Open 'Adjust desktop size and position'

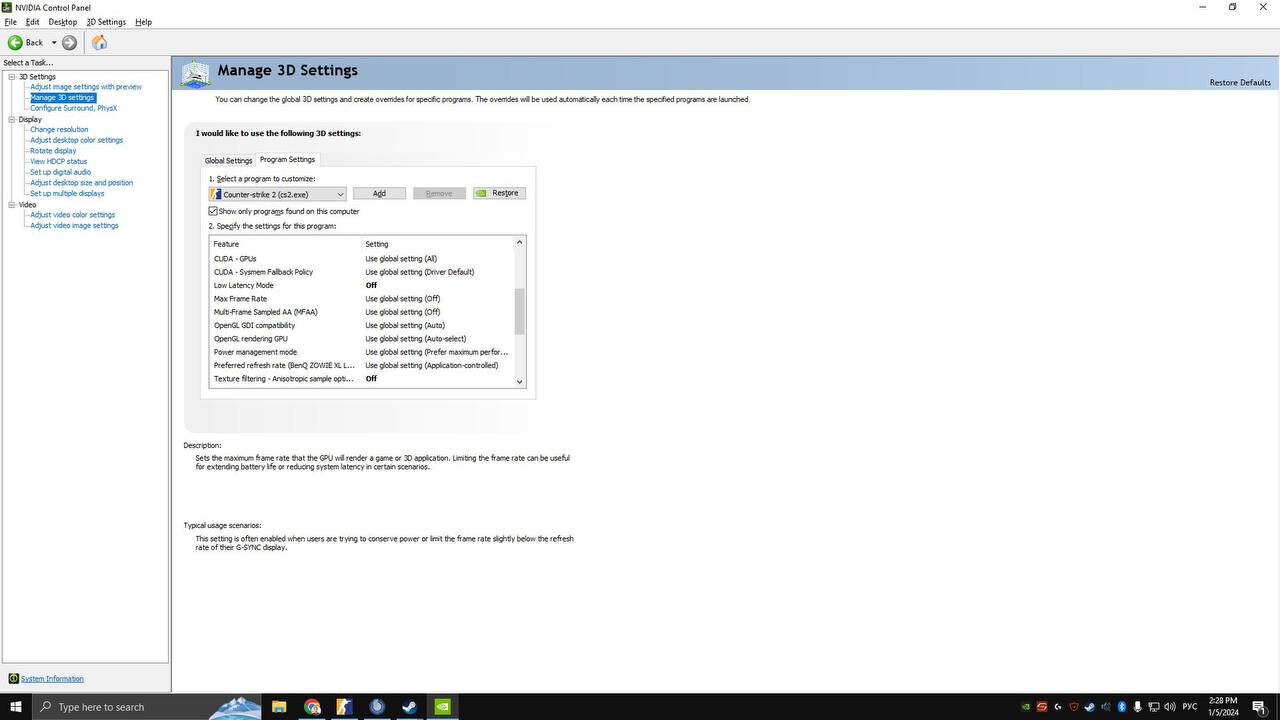[81, 183]
